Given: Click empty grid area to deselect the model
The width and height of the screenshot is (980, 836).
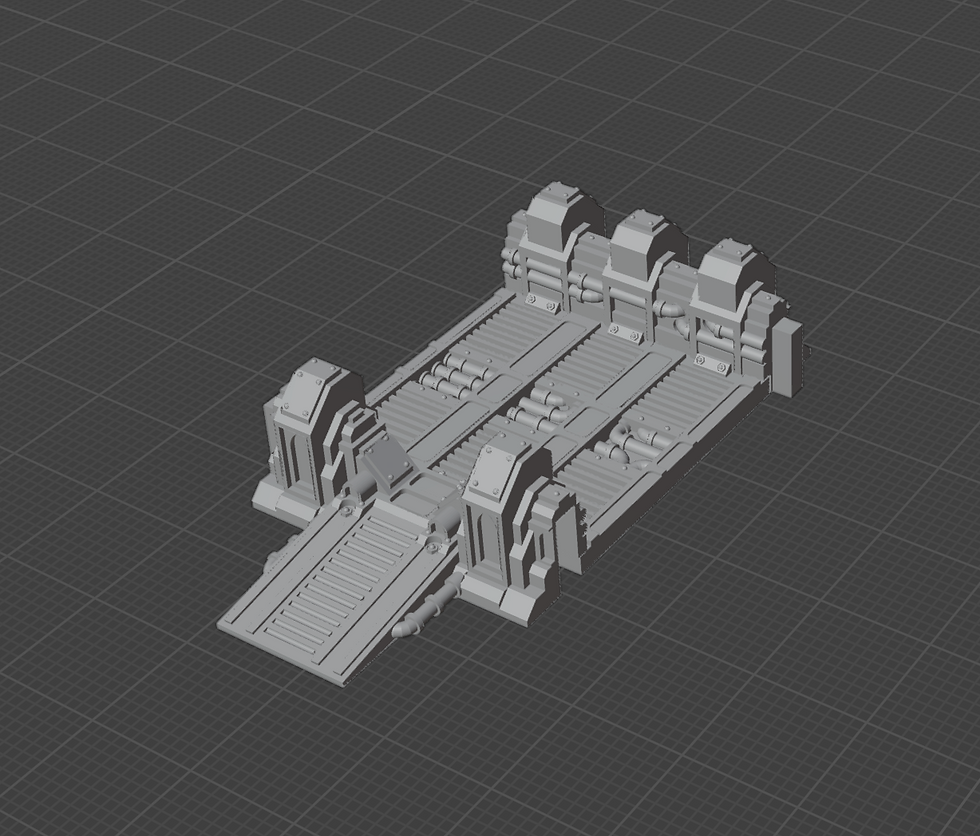Looking at the screenshot, I should point(188,187).
